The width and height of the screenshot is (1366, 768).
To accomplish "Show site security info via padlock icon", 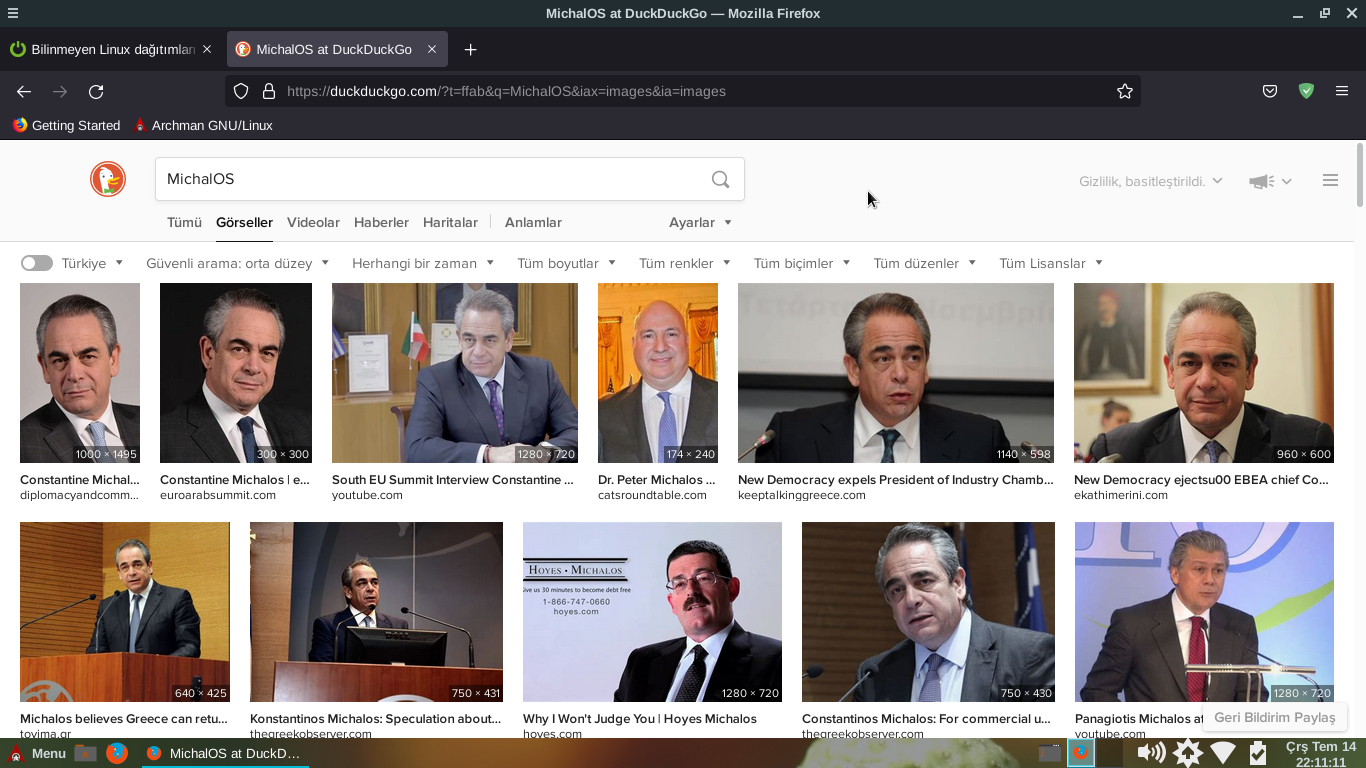I will (268, 91).
